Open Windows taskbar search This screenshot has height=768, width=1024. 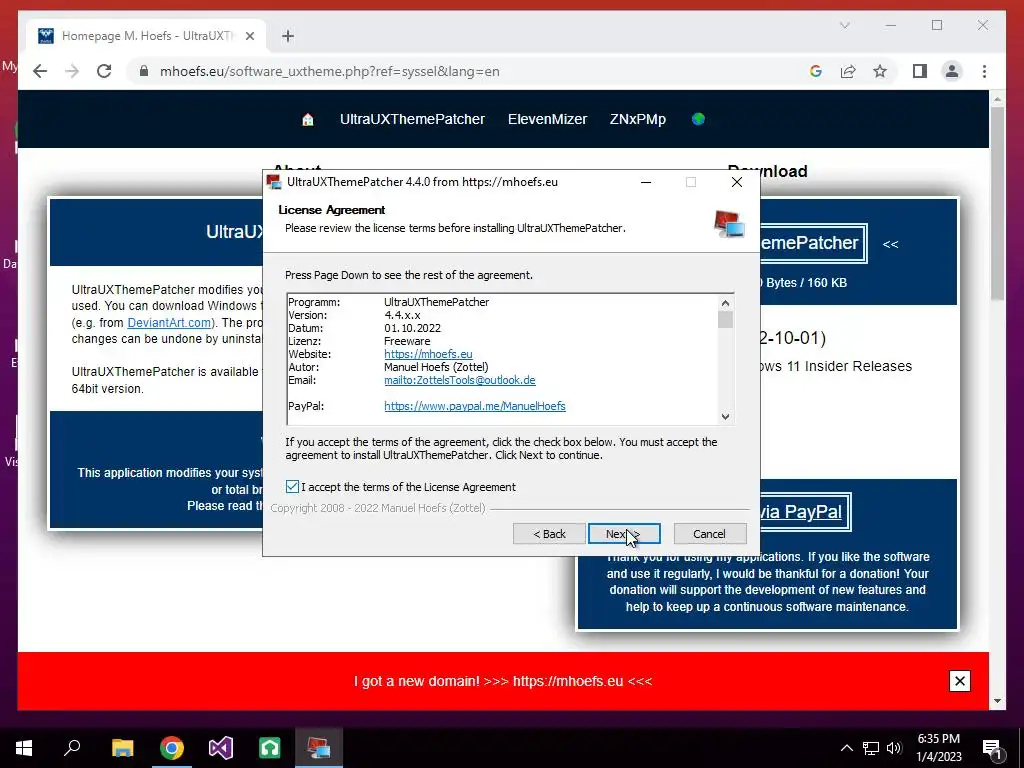[72, 748]
